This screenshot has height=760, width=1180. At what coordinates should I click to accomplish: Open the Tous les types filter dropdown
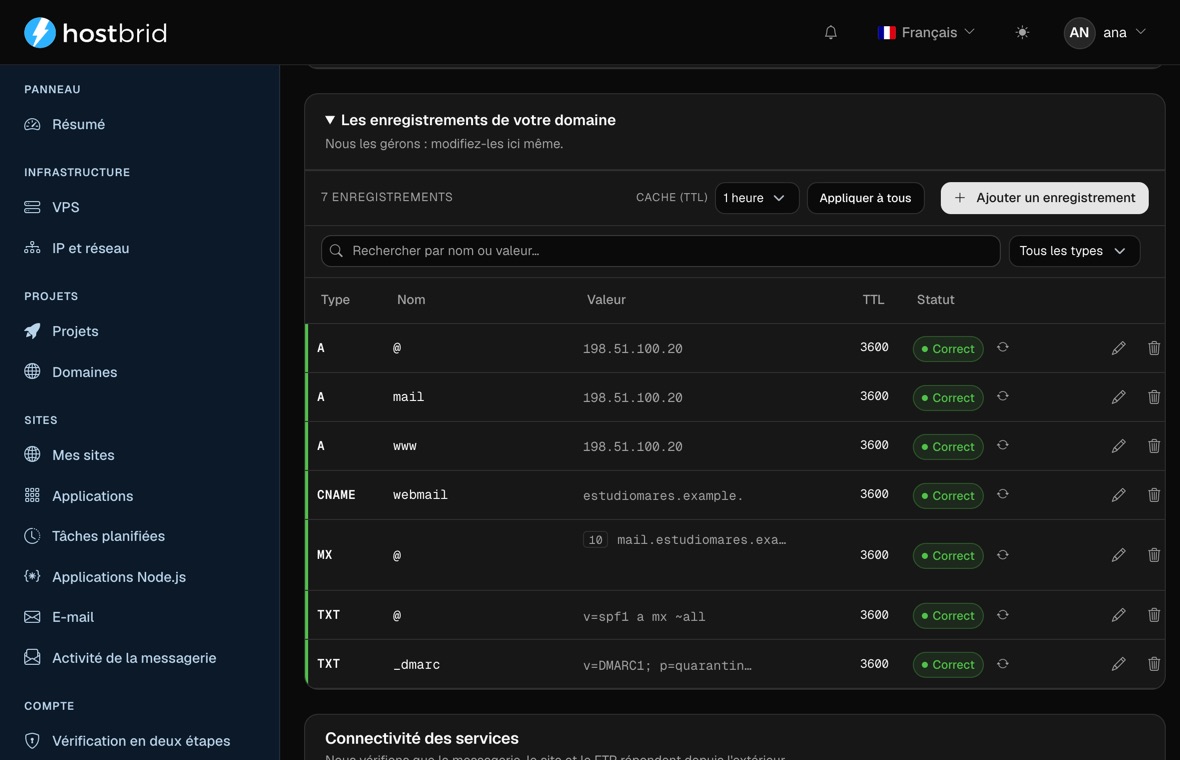[x=1074, y=251]
